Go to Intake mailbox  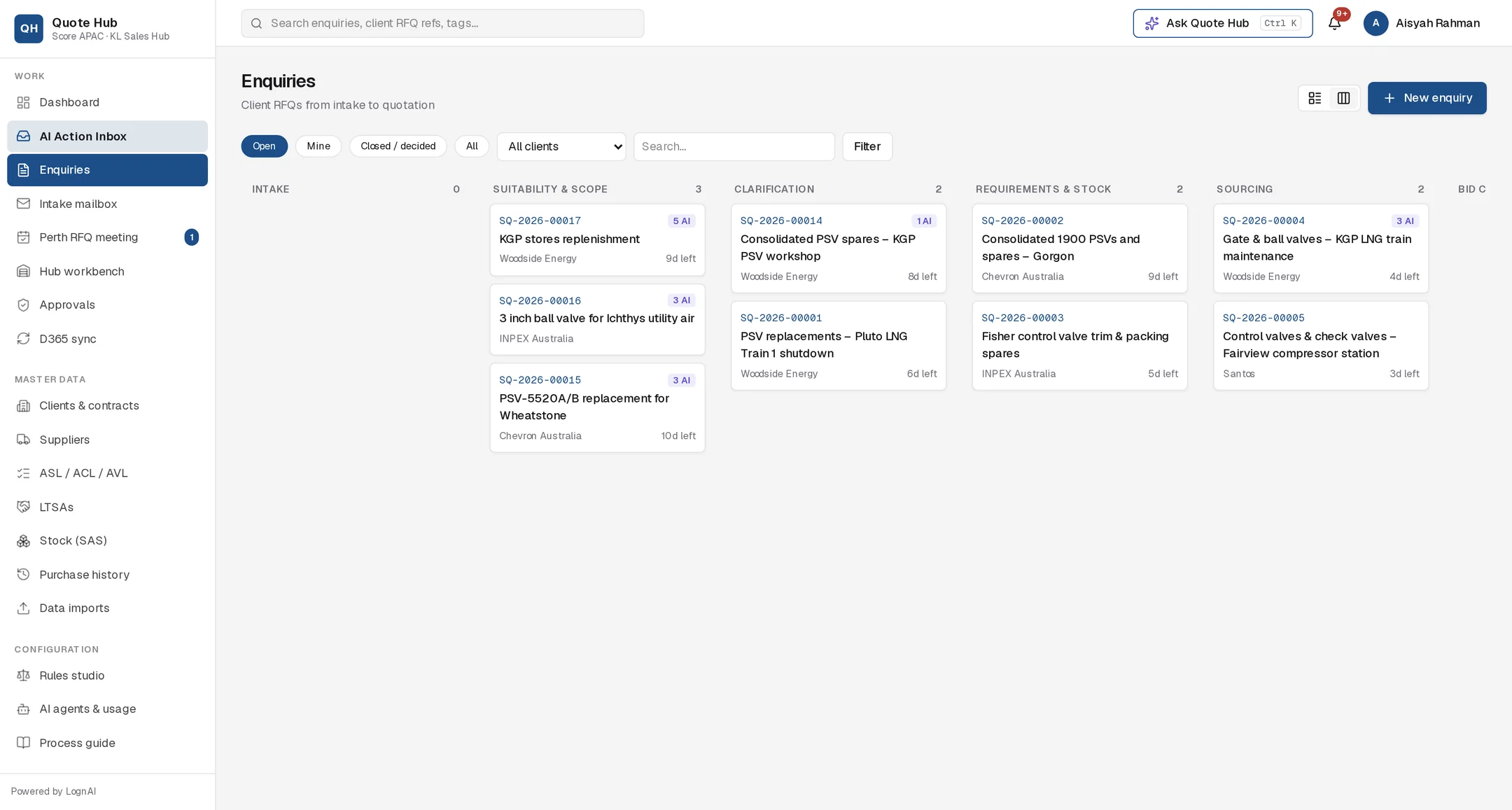tap(107, 204)
